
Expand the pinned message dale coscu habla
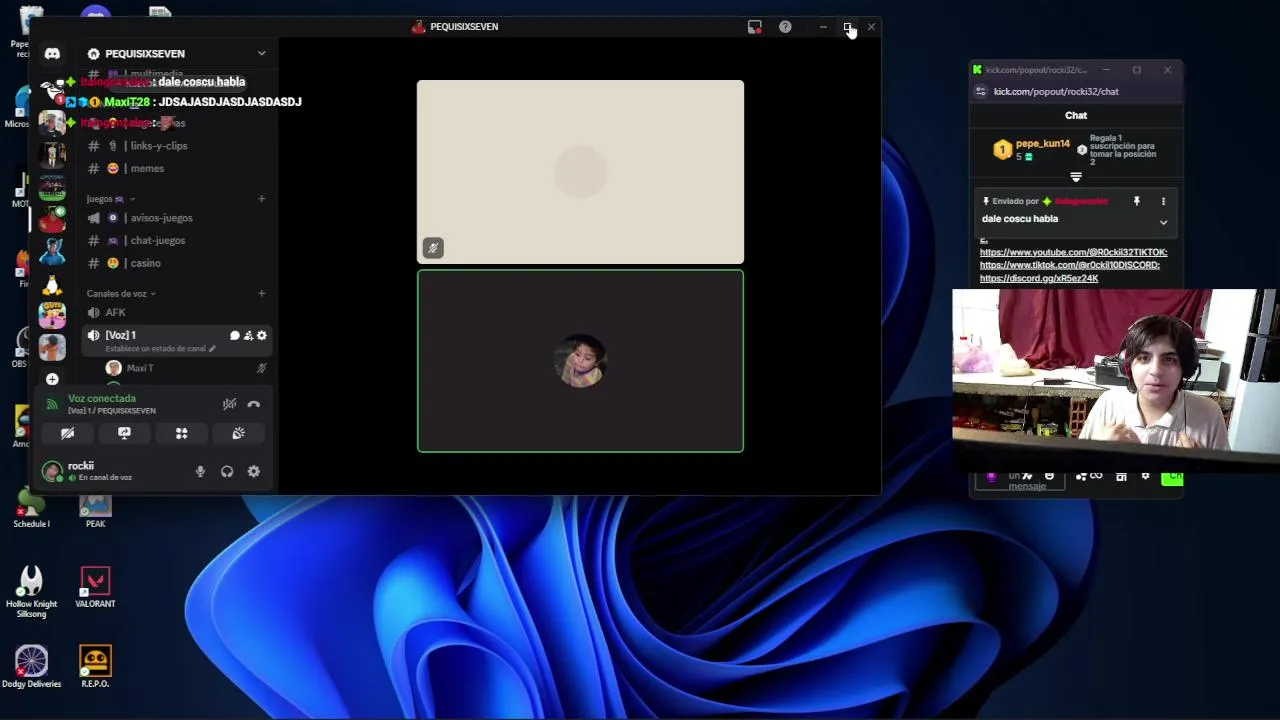point(1163,222)
